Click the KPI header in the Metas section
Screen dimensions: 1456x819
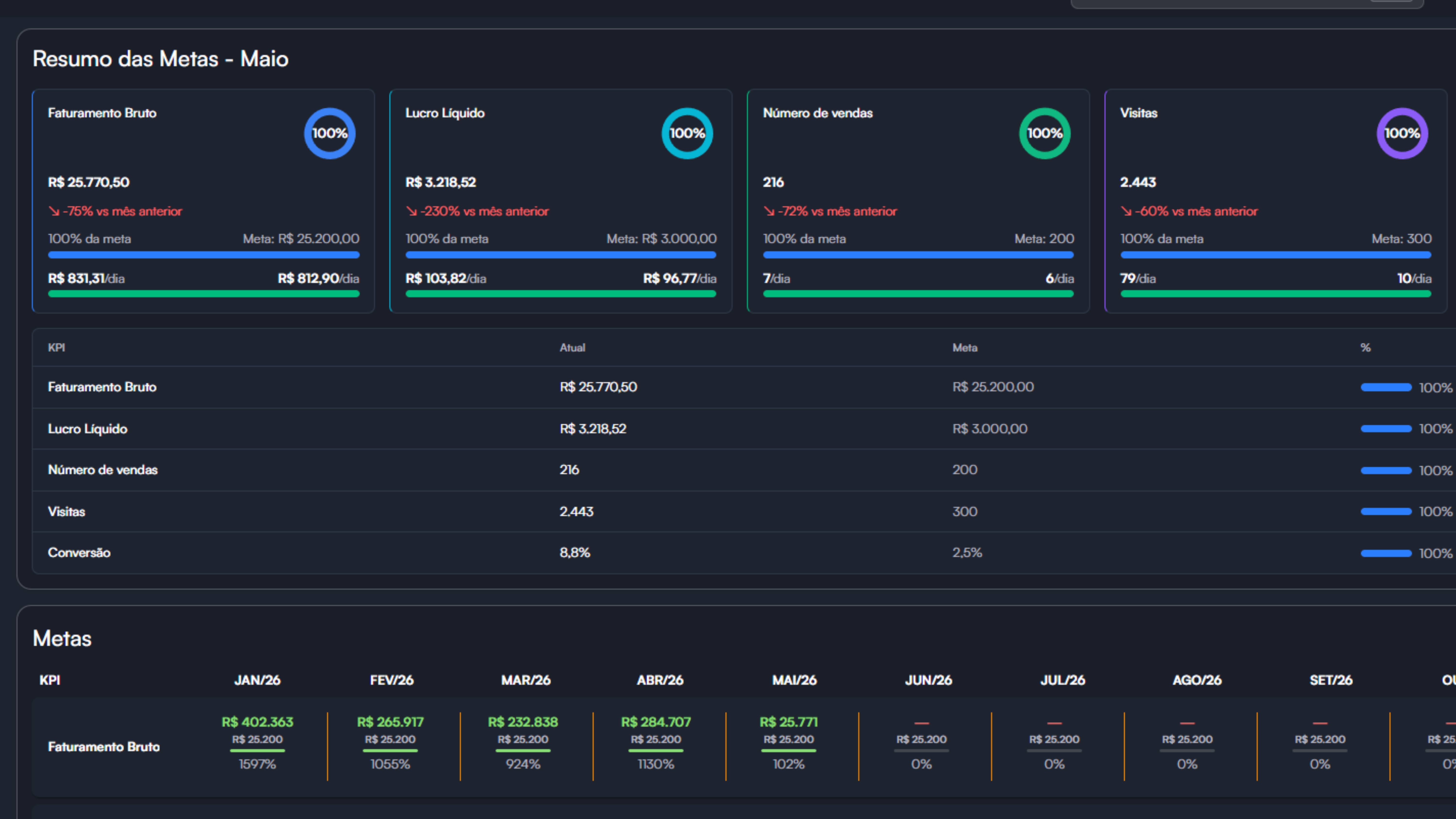pos(50,680)
